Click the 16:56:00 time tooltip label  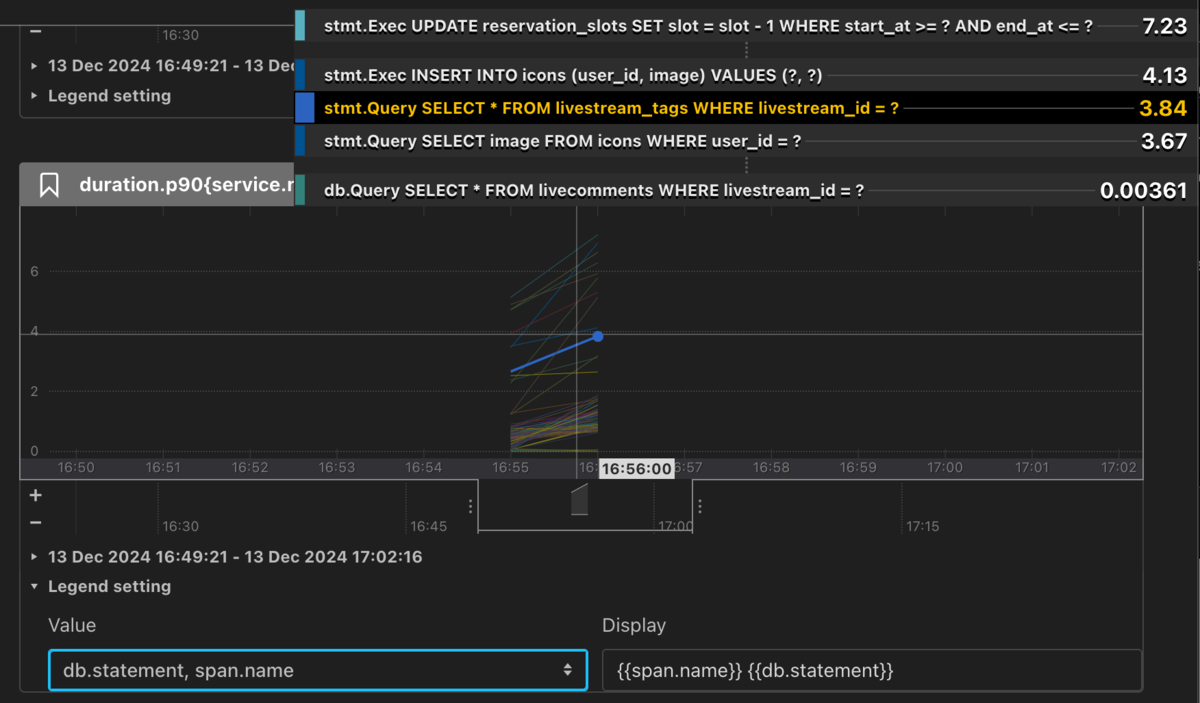[636, 469]
